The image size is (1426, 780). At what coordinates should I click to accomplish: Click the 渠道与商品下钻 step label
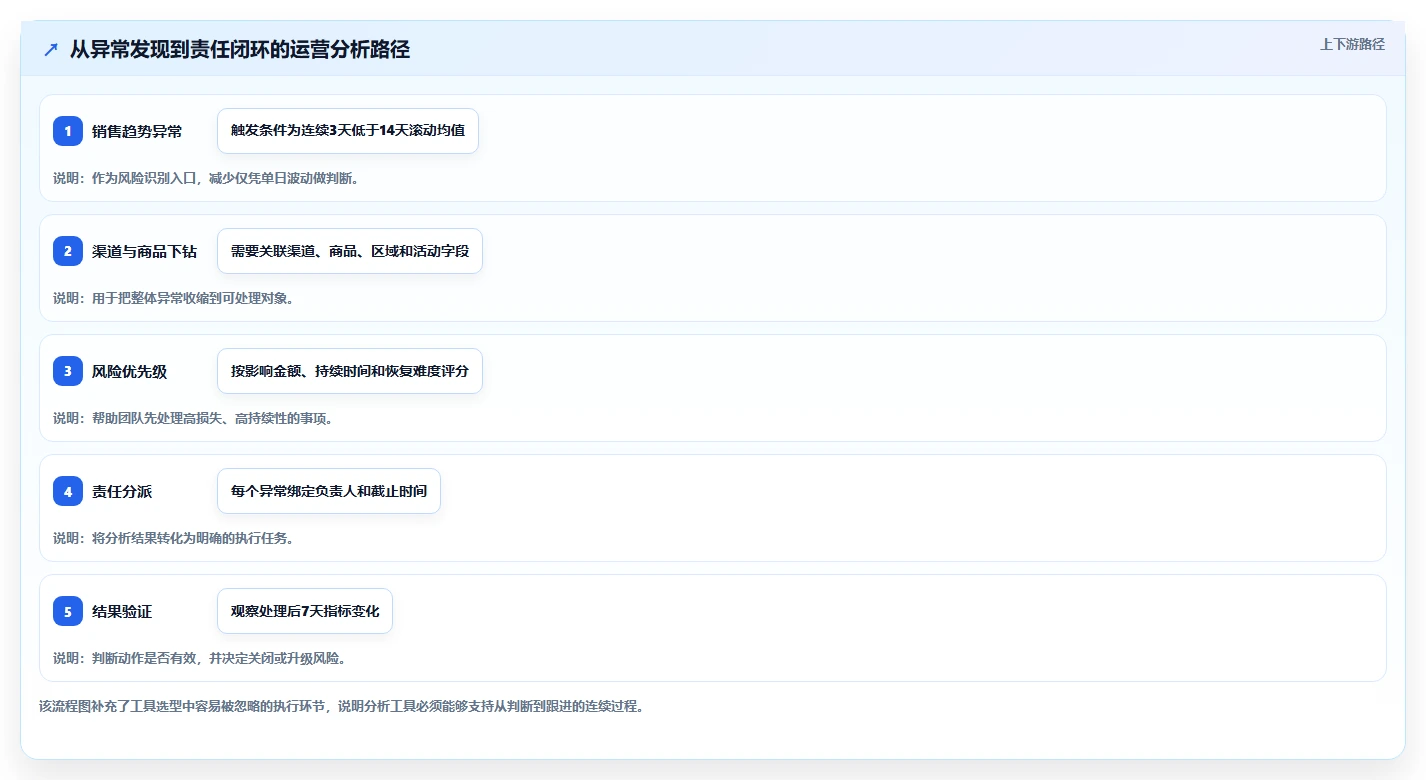(145, 251)
